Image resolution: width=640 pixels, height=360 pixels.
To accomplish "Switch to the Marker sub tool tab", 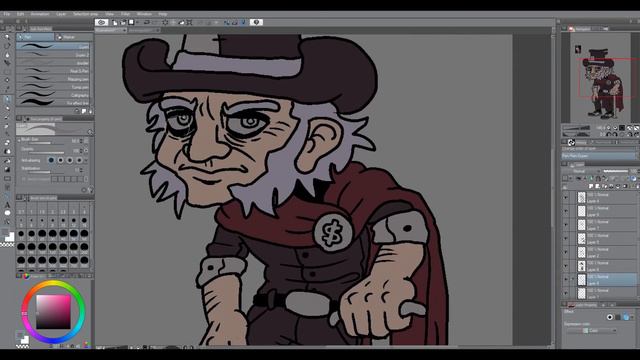I will 74,37.
